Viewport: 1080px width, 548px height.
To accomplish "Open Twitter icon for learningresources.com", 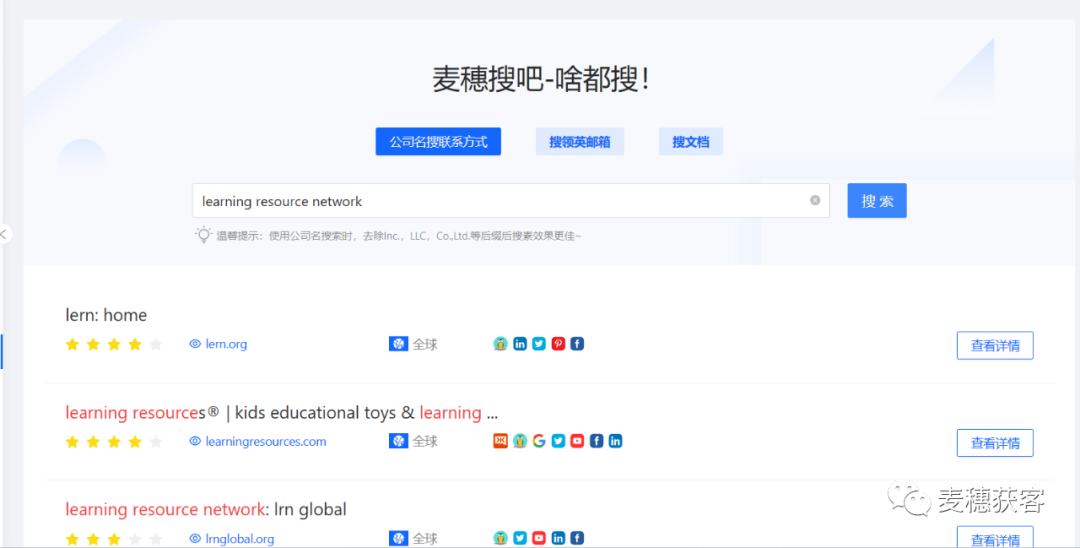I will pos(559,441).
